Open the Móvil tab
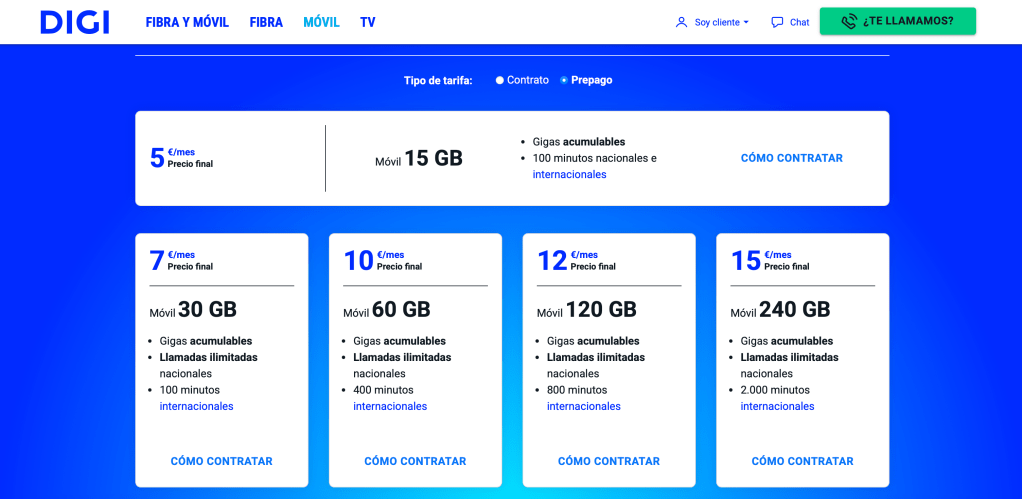This screenshot has height=499, width=1022. coord(321,22)
